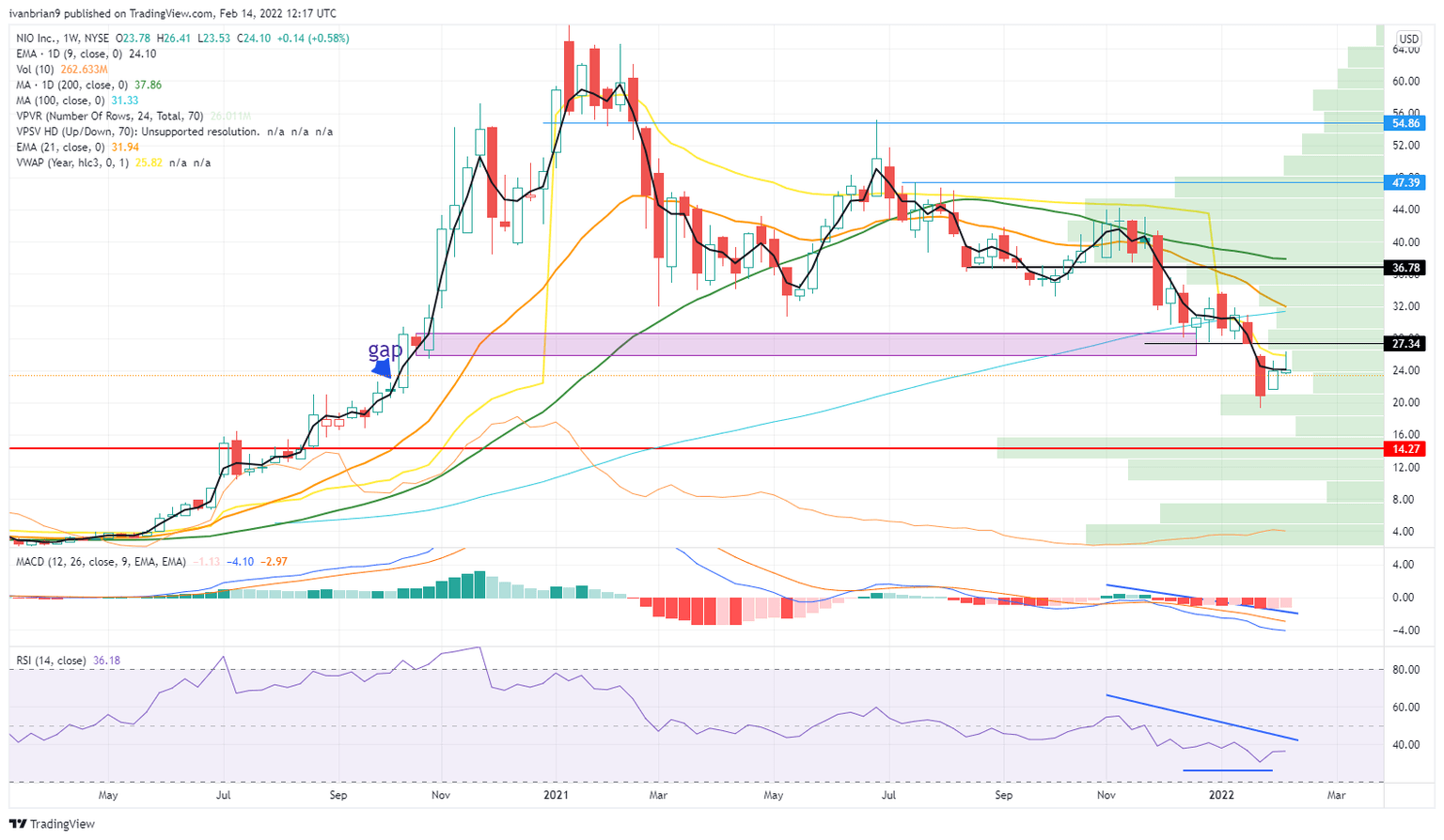Click the high price value H26.41
Screen dimensions: 1444x840
[172, 39]
